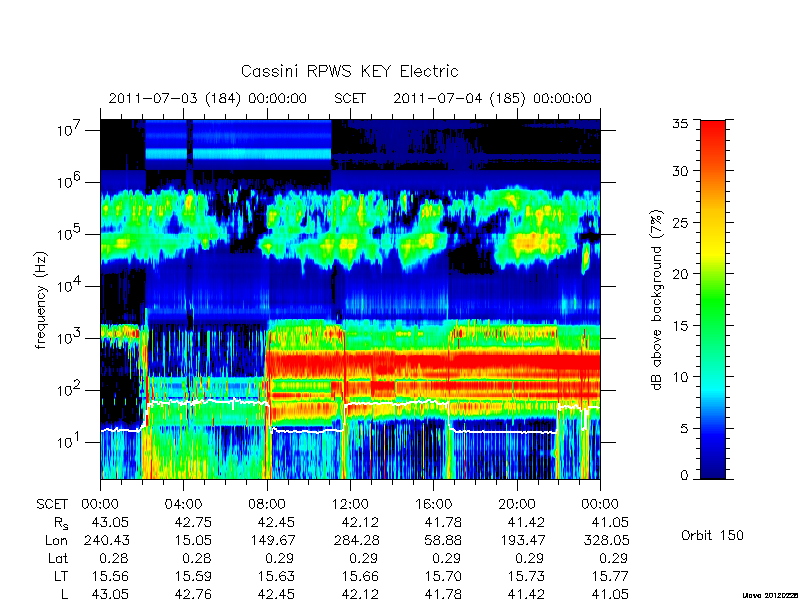This screenshot has width=800, height=600.
Task: Click the Lon value '193.47'
Action: click(522, 540)
